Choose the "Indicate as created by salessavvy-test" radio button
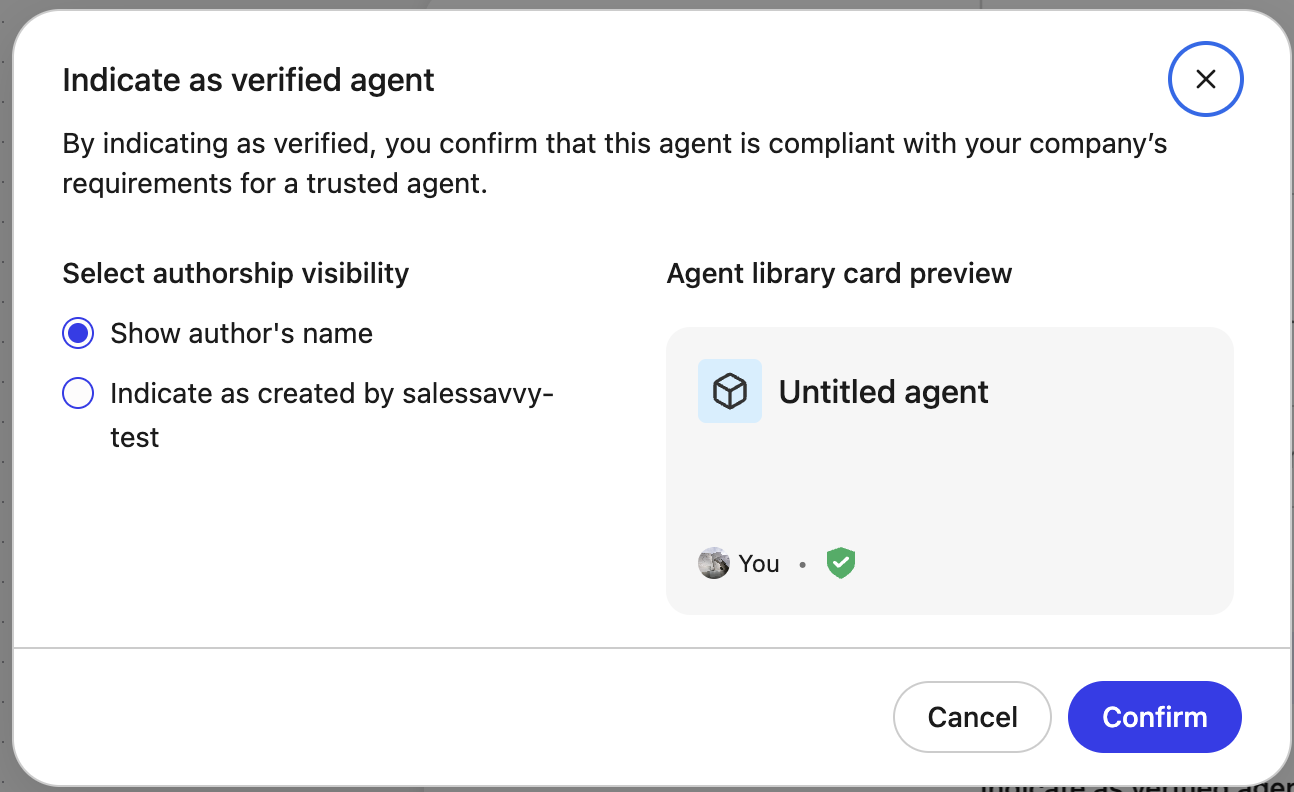Image resolution: width=1294 pixels, height=792 pixels. 78,394
